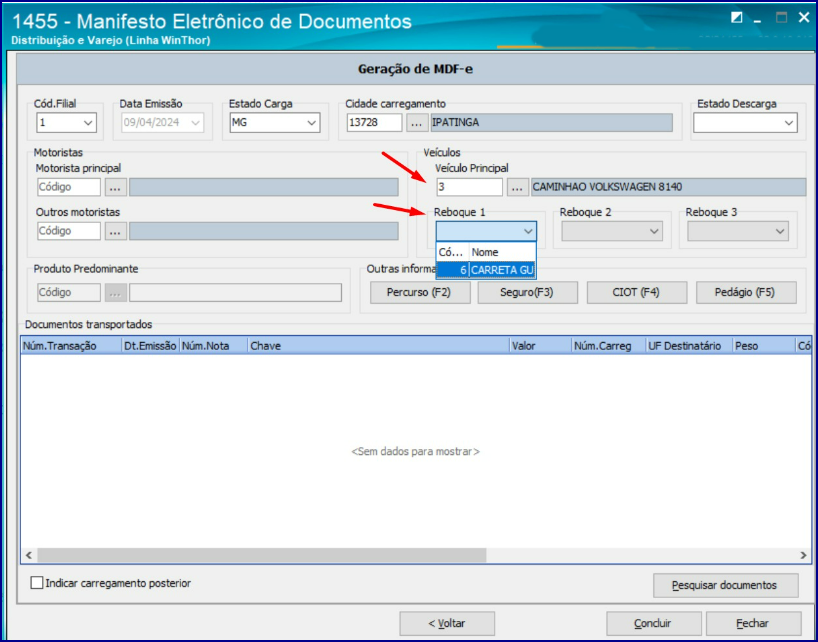Viewport: 818px width, 642px height.
Task: Sort by Dt.Emissão column header
Action: (x=150, y=346)
